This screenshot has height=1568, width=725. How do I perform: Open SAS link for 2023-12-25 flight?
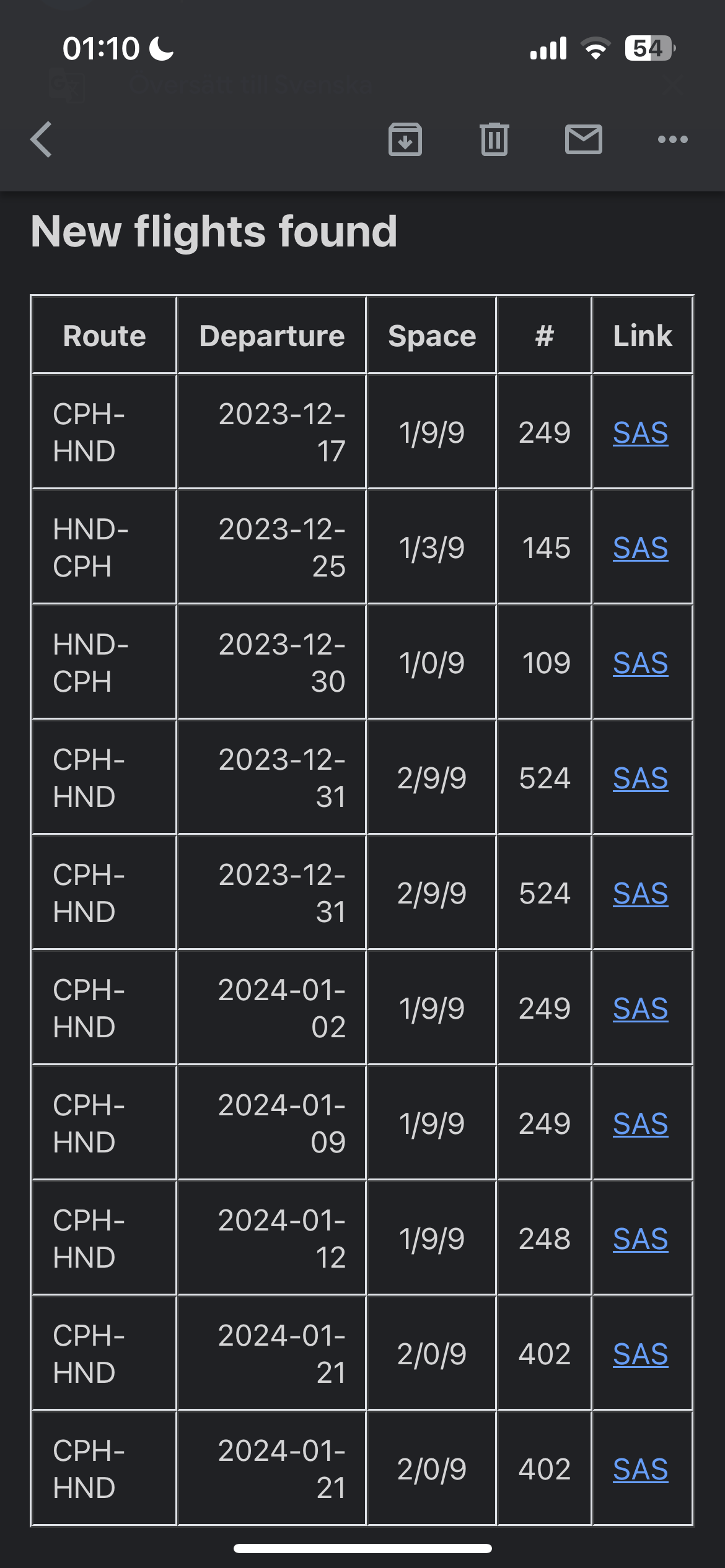(x=640, y=548)
